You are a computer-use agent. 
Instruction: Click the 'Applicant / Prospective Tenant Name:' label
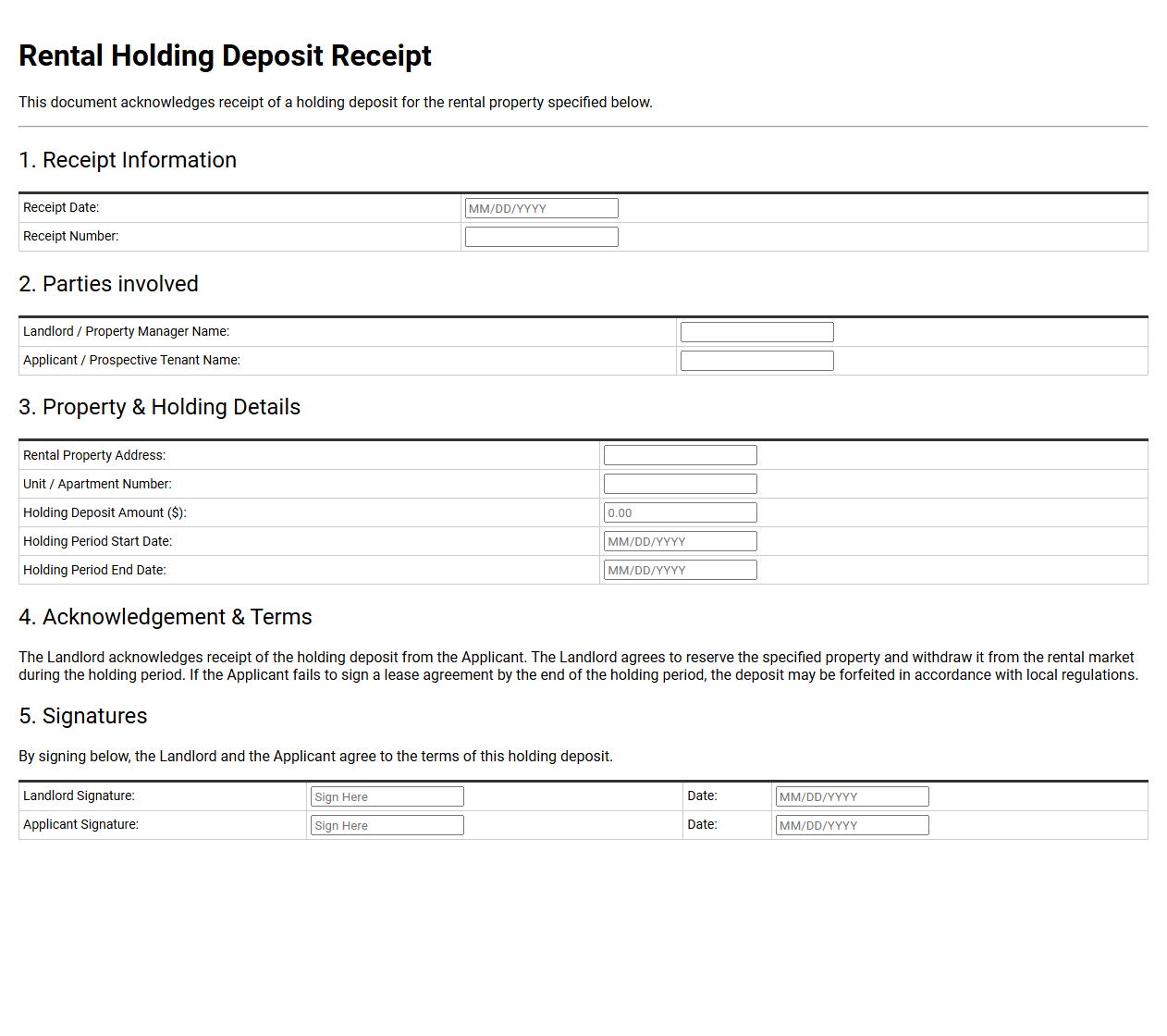point(131,360)
